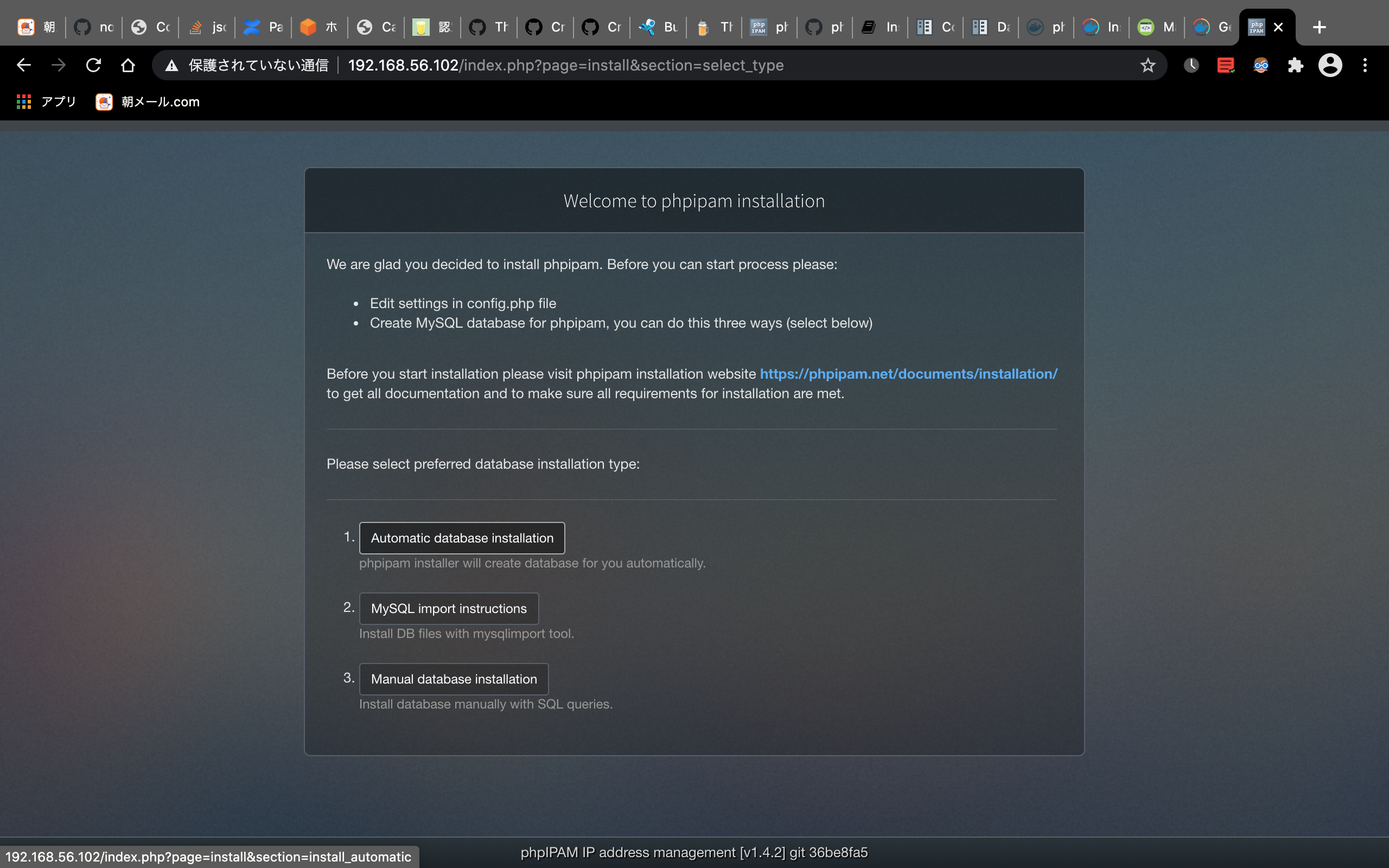Open the Chrome profile avatar
Screen dimensions: 1389x868
tap(1330, 65)
